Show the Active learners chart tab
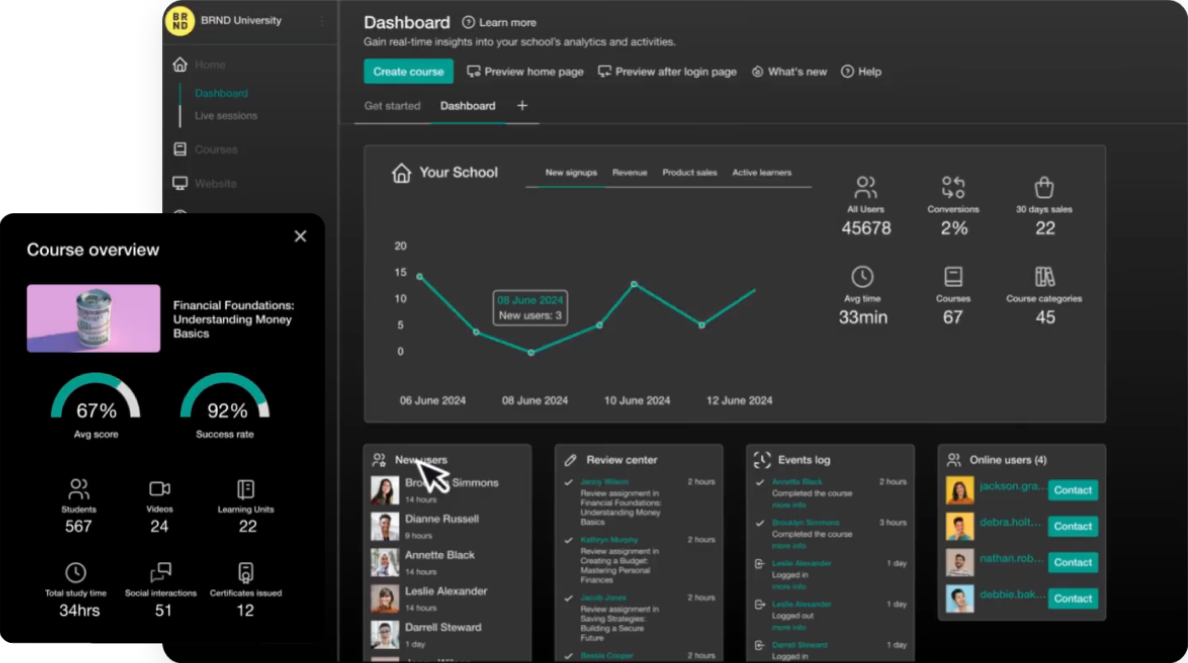 coord(761,173)
